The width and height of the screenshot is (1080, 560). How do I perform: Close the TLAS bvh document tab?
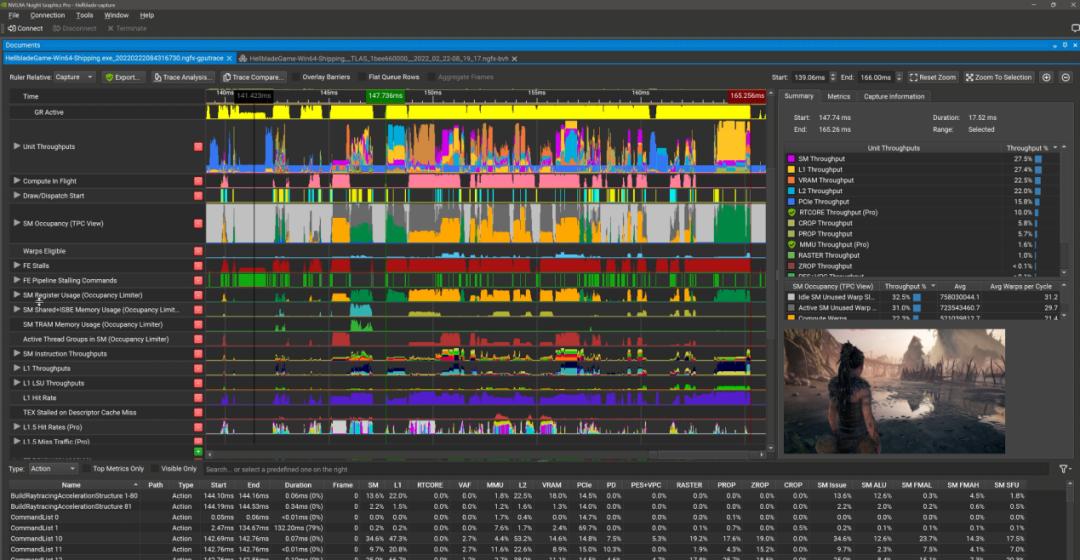click(x=515, y=59)
